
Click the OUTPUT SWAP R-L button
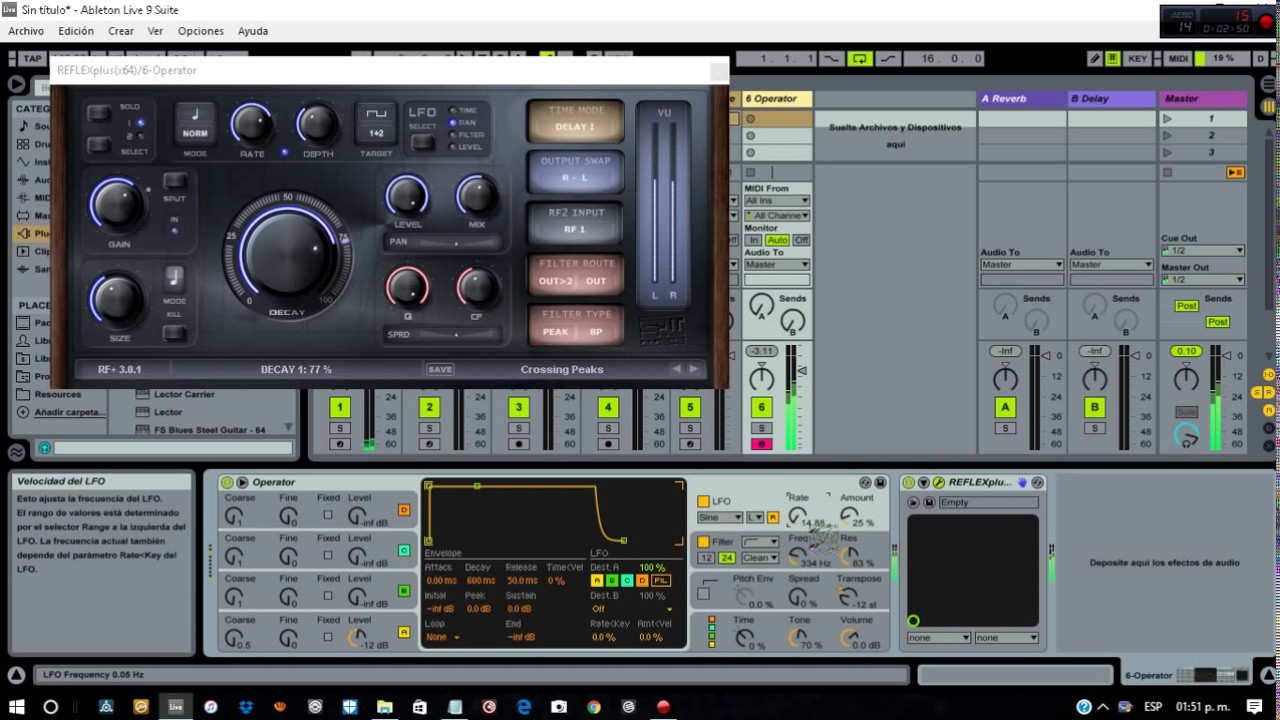coord(575,170)
